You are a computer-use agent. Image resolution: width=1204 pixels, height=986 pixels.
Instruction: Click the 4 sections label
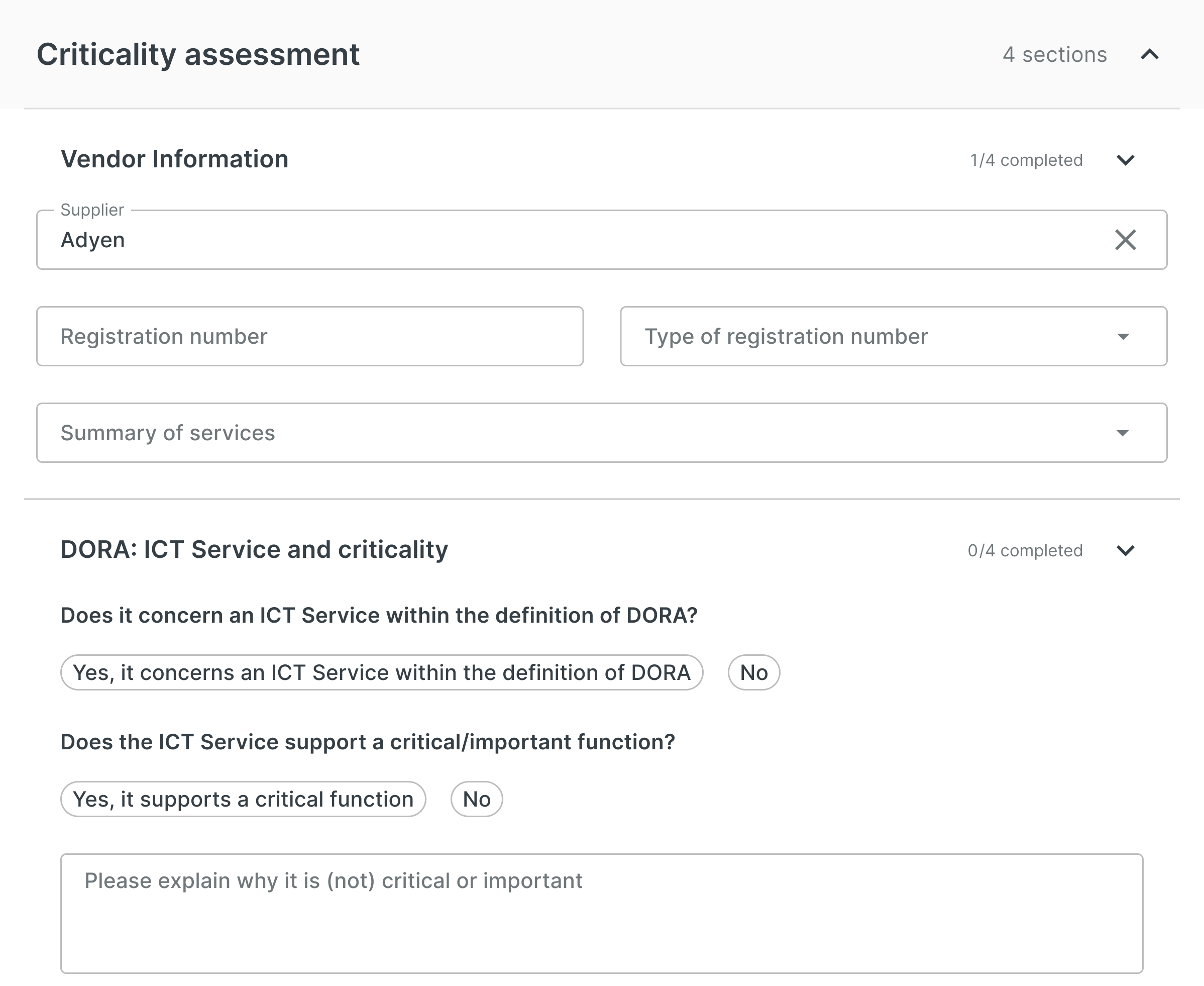(x=1054, y=54)
